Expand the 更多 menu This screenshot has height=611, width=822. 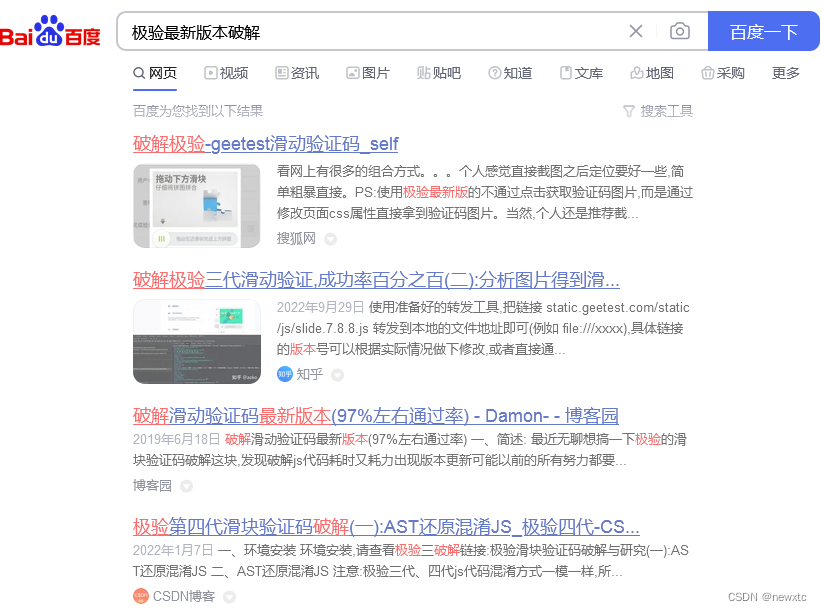point(786,73)
